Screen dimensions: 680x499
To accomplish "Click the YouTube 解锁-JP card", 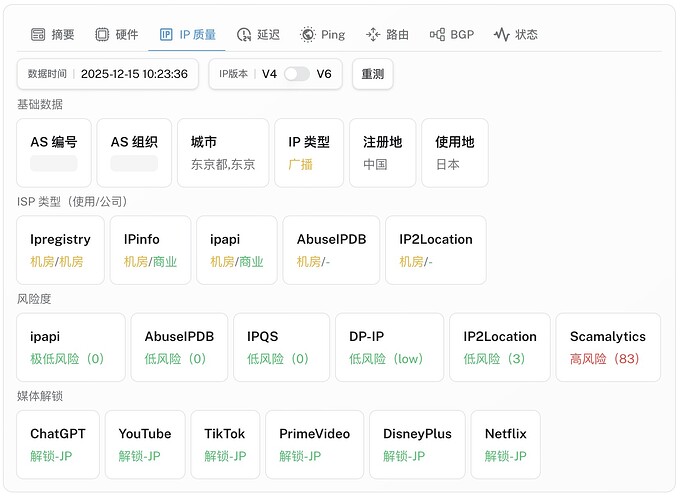I will click(145, 445).
